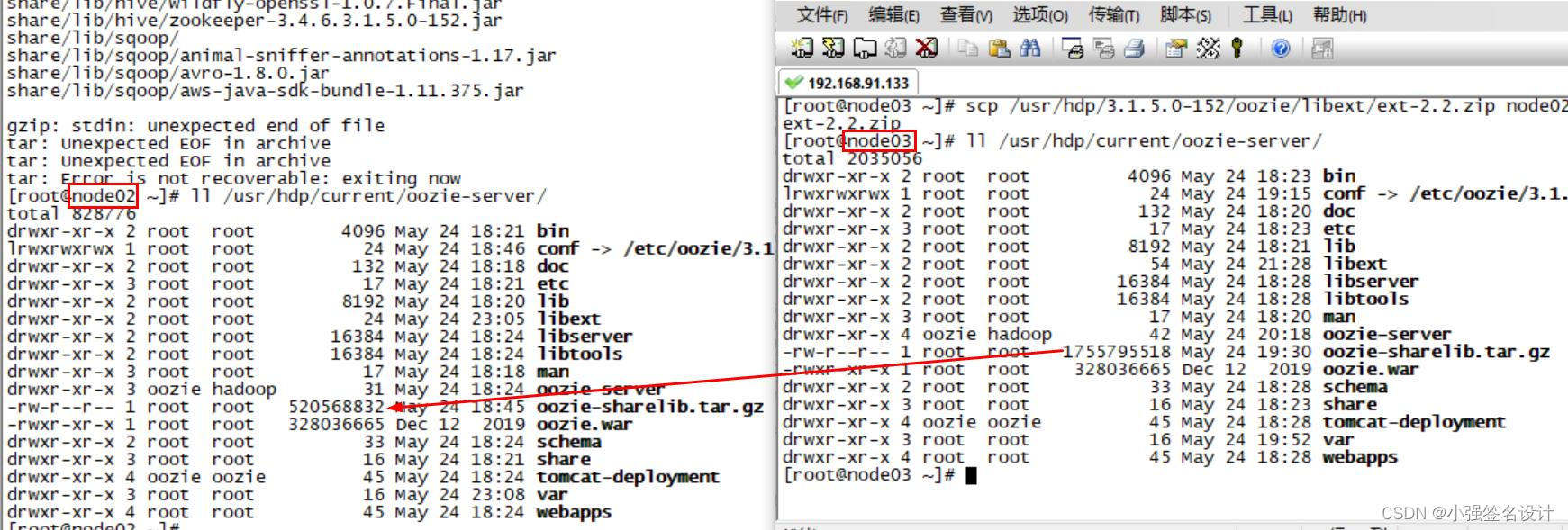Click webapps entry in node02 terminal
The width and height of the screenshot is (1568, 530).
[574, 512]
